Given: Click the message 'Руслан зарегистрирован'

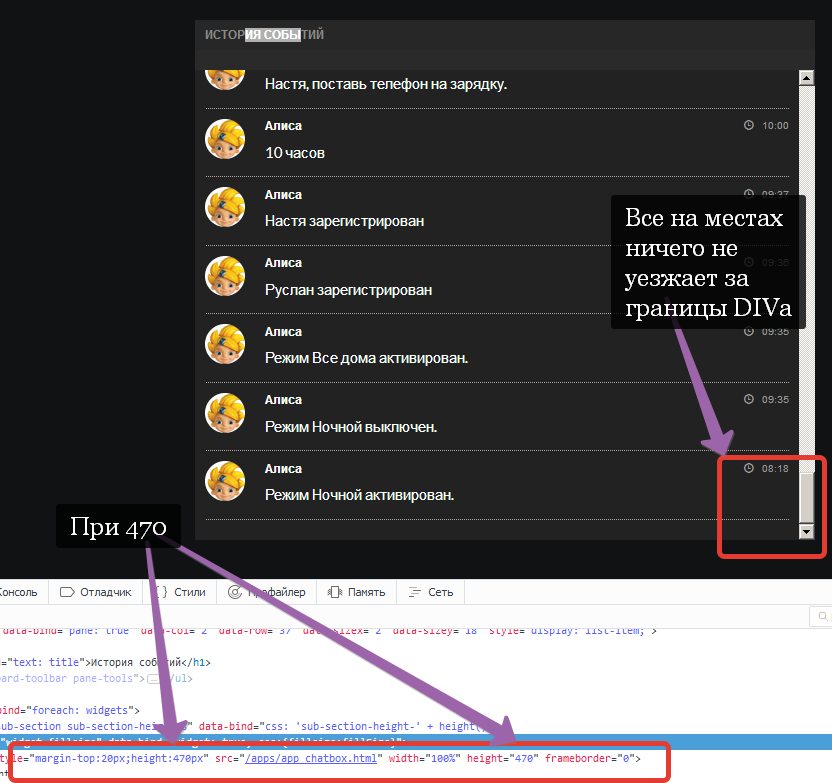Looking at the screenshot, I should pyautogui.click(x=349, y=290).
